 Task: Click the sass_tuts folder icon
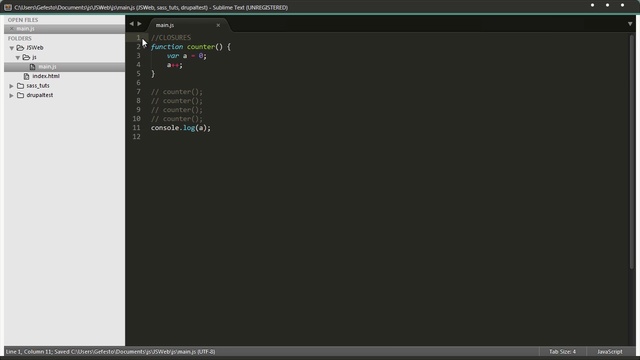tap(20, 86)
